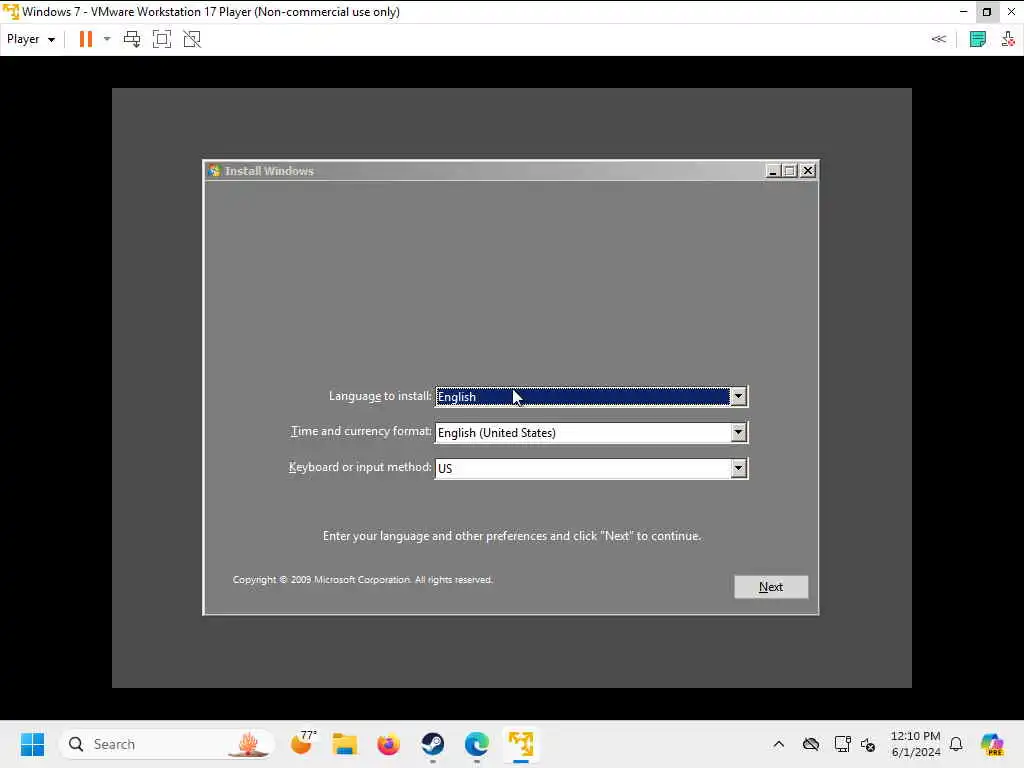
Task: Select the English language to install field
Action: tap(583, 396)
